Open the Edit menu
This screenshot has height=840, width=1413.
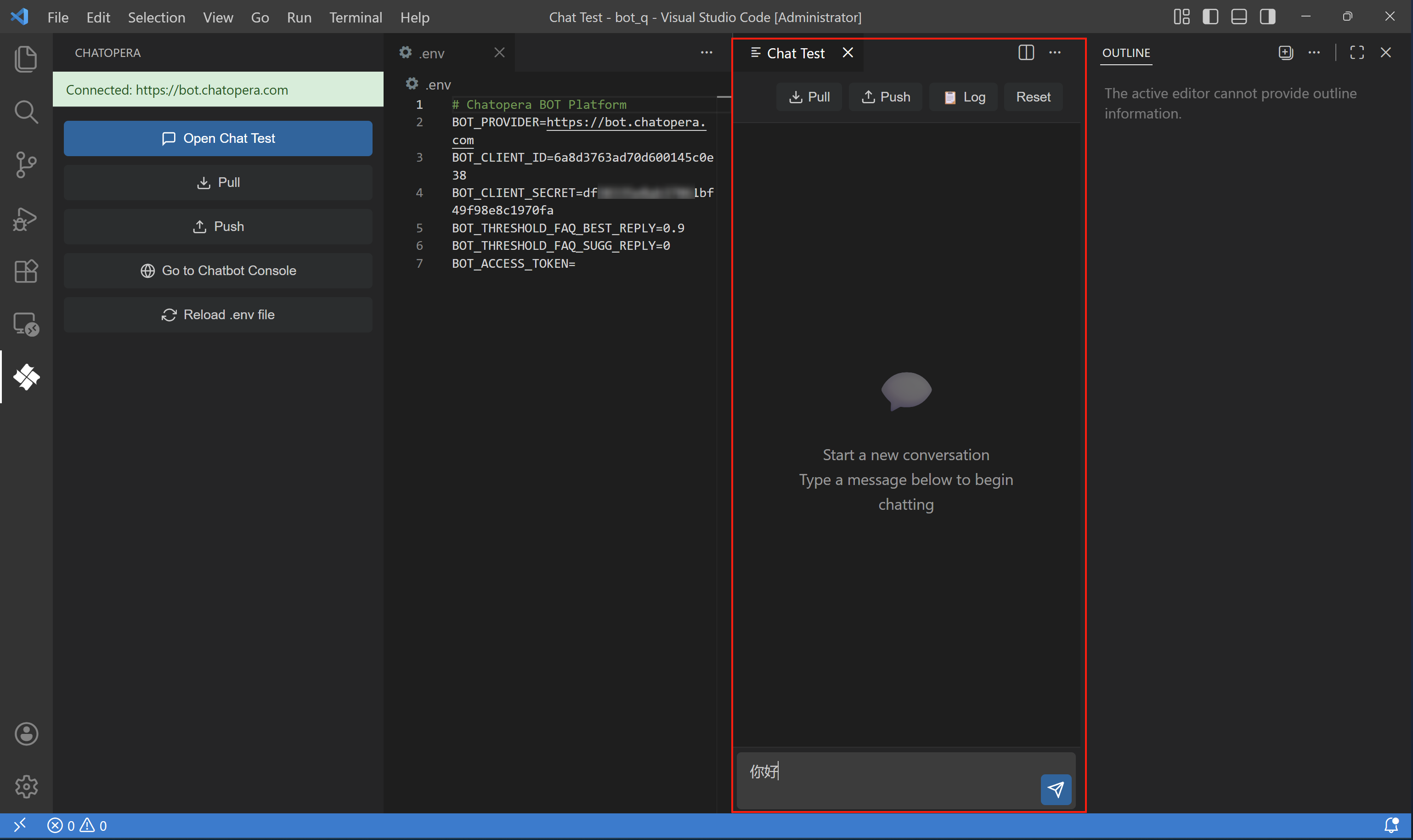coord(98,17)
